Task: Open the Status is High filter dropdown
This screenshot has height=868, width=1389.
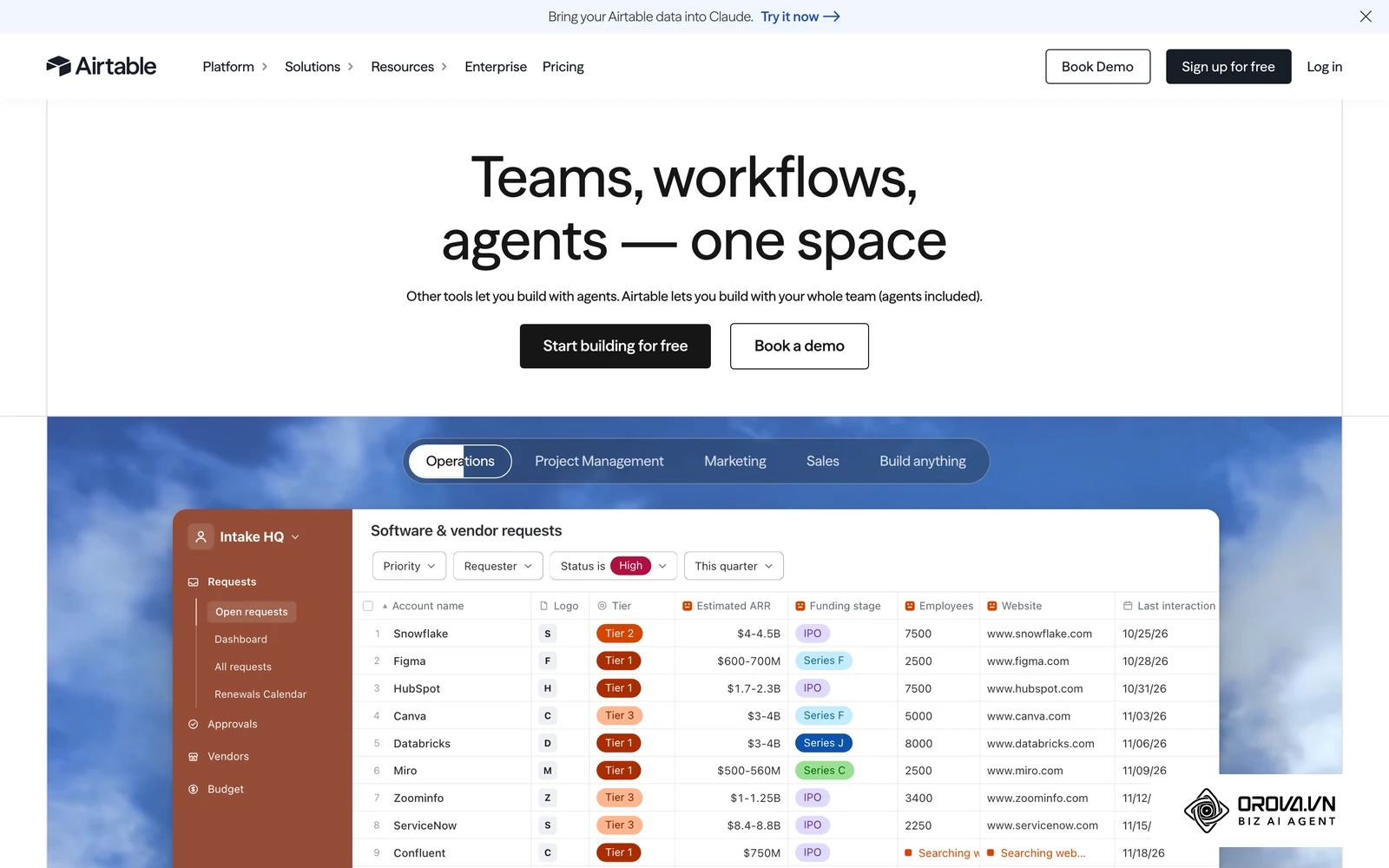Action: (614, 566)
